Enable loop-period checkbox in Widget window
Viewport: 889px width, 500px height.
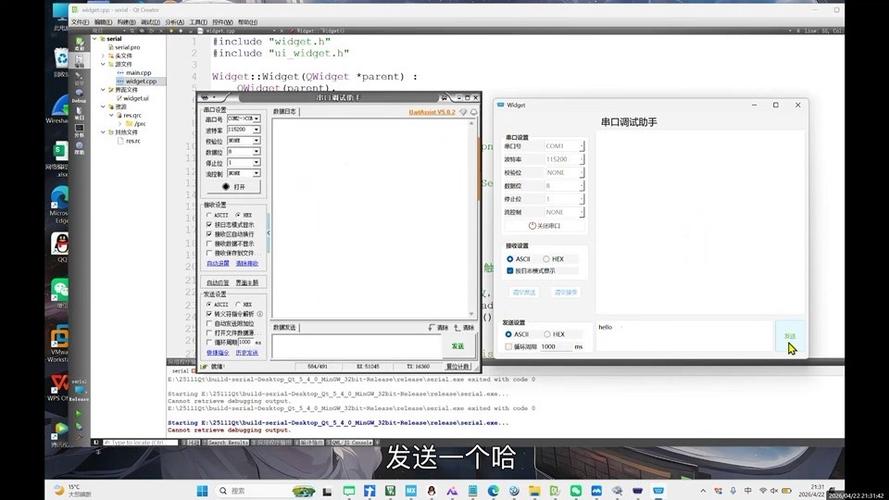tap(509, 346)
